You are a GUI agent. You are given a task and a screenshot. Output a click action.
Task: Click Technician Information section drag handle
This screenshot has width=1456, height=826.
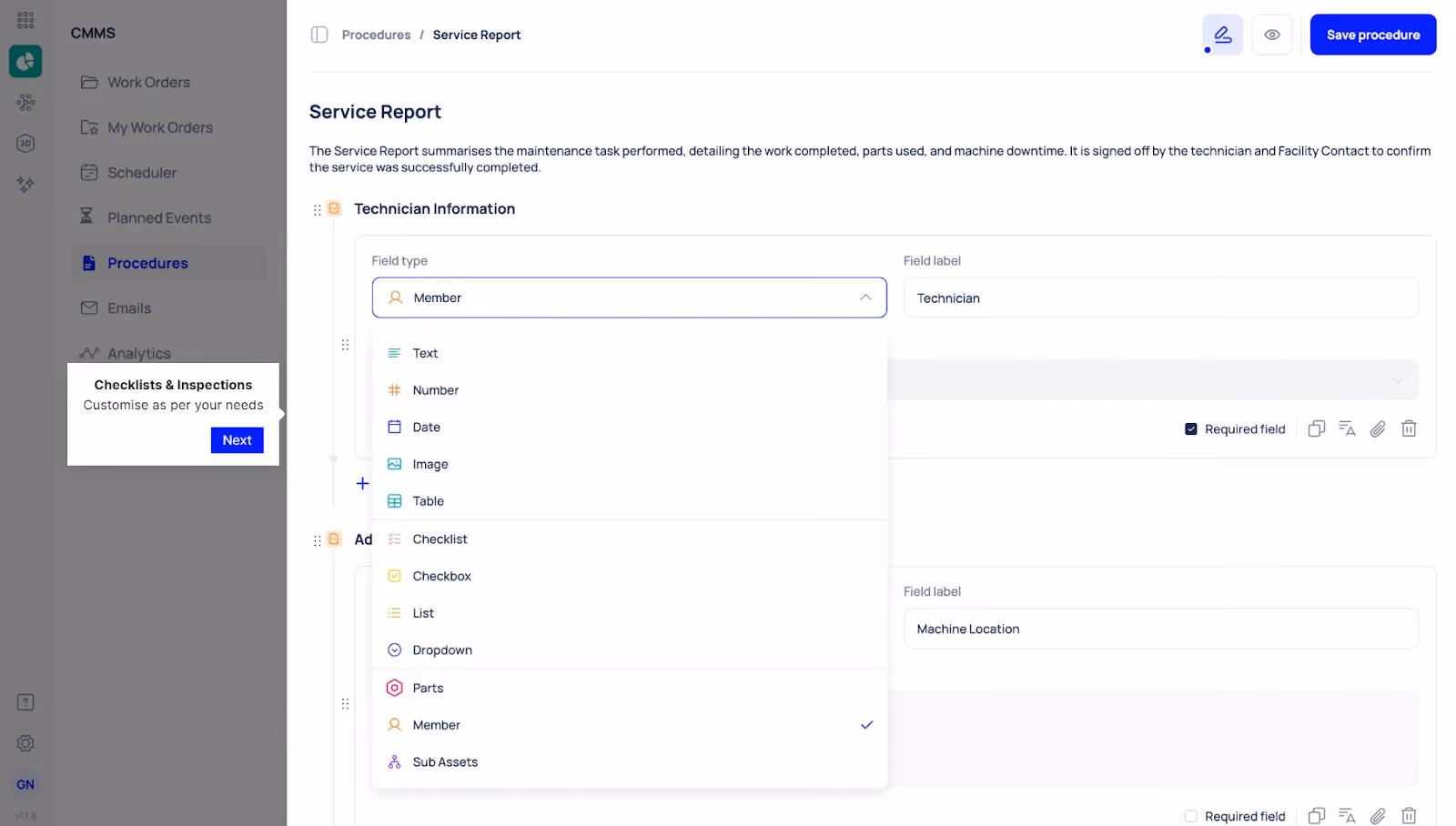[x=317, y=210]
